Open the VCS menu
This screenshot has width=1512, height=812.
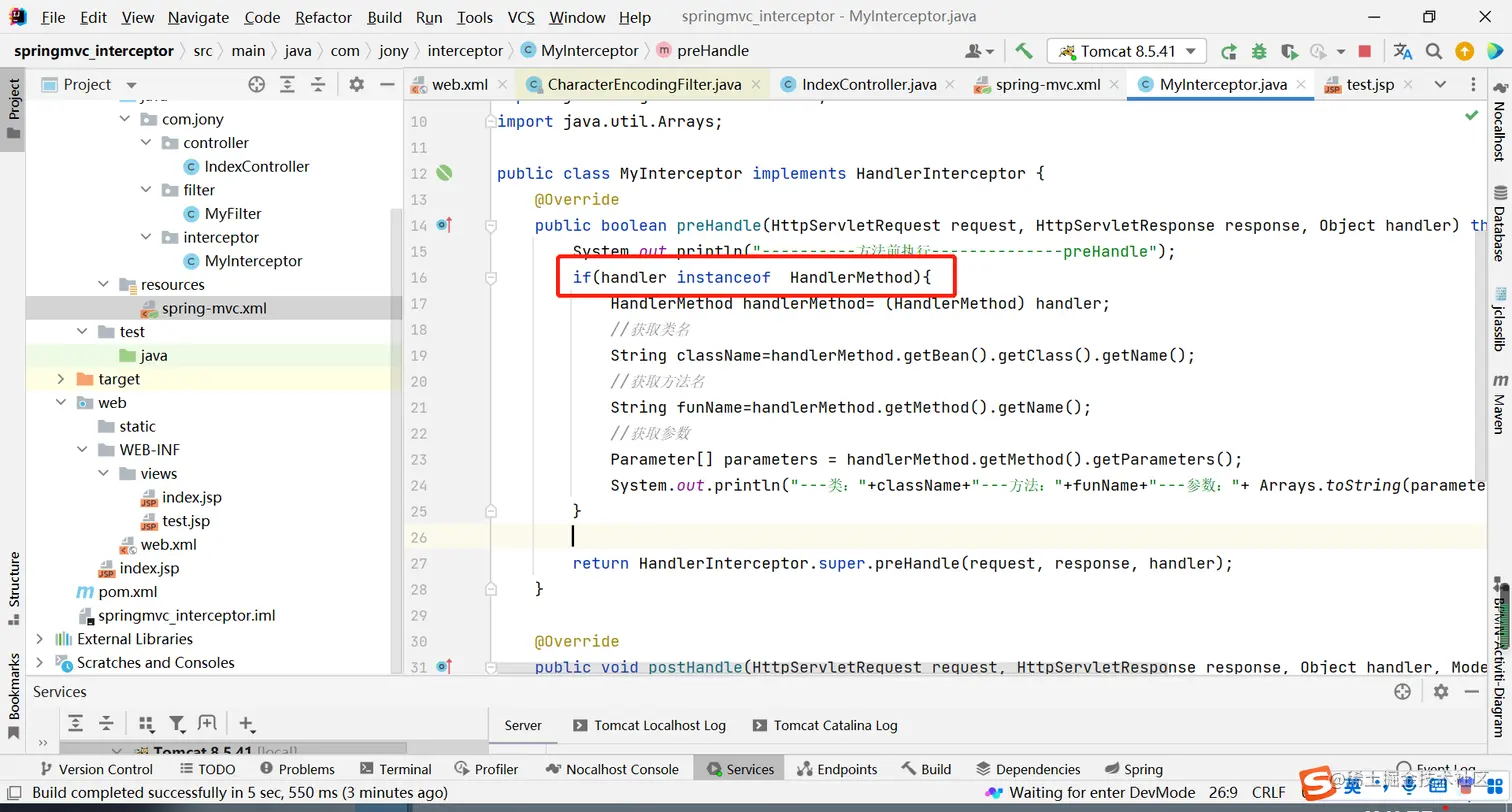tap(521, 17)
